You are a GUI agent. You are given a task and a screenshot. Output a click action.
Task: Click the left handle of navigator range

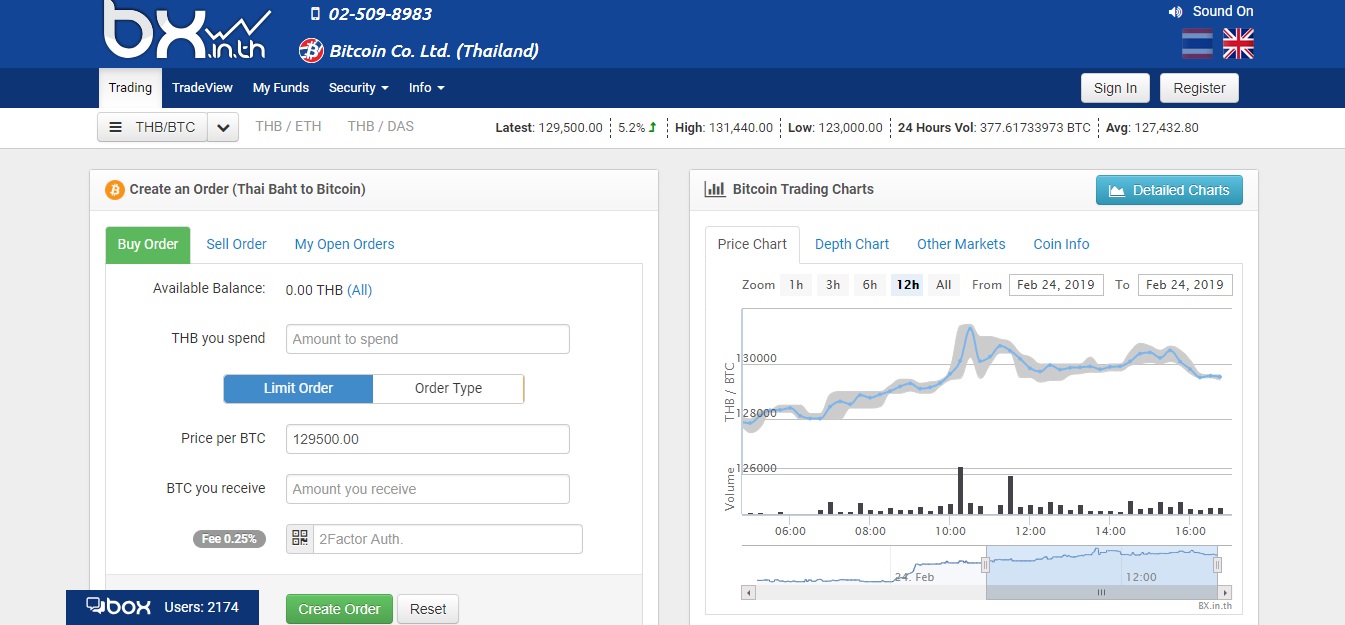985,566
